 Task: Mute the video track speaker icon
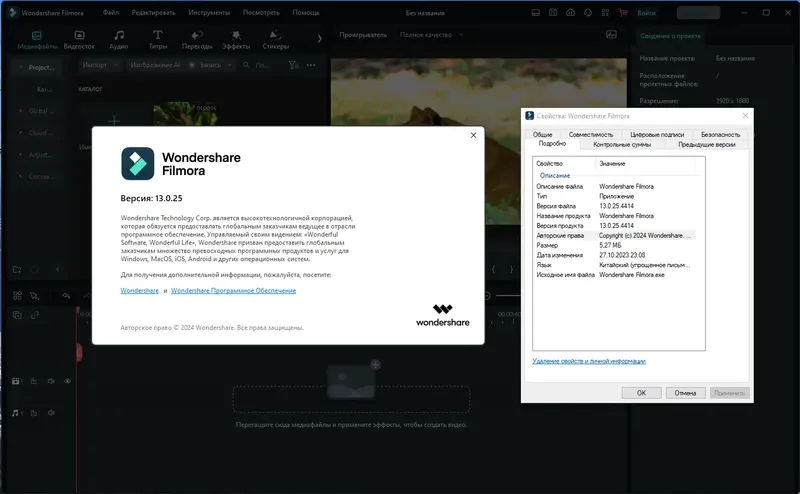(x=51, y=381)
